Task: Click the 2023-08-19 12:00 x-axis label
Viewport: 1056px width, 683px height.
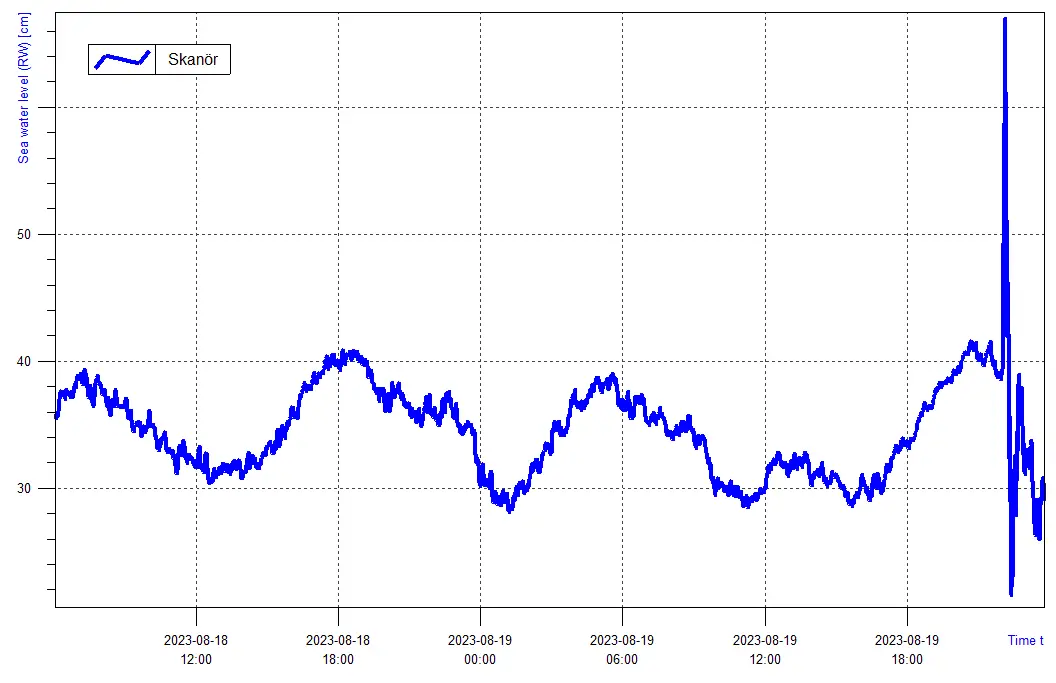Action: click(x=765, y=649)
